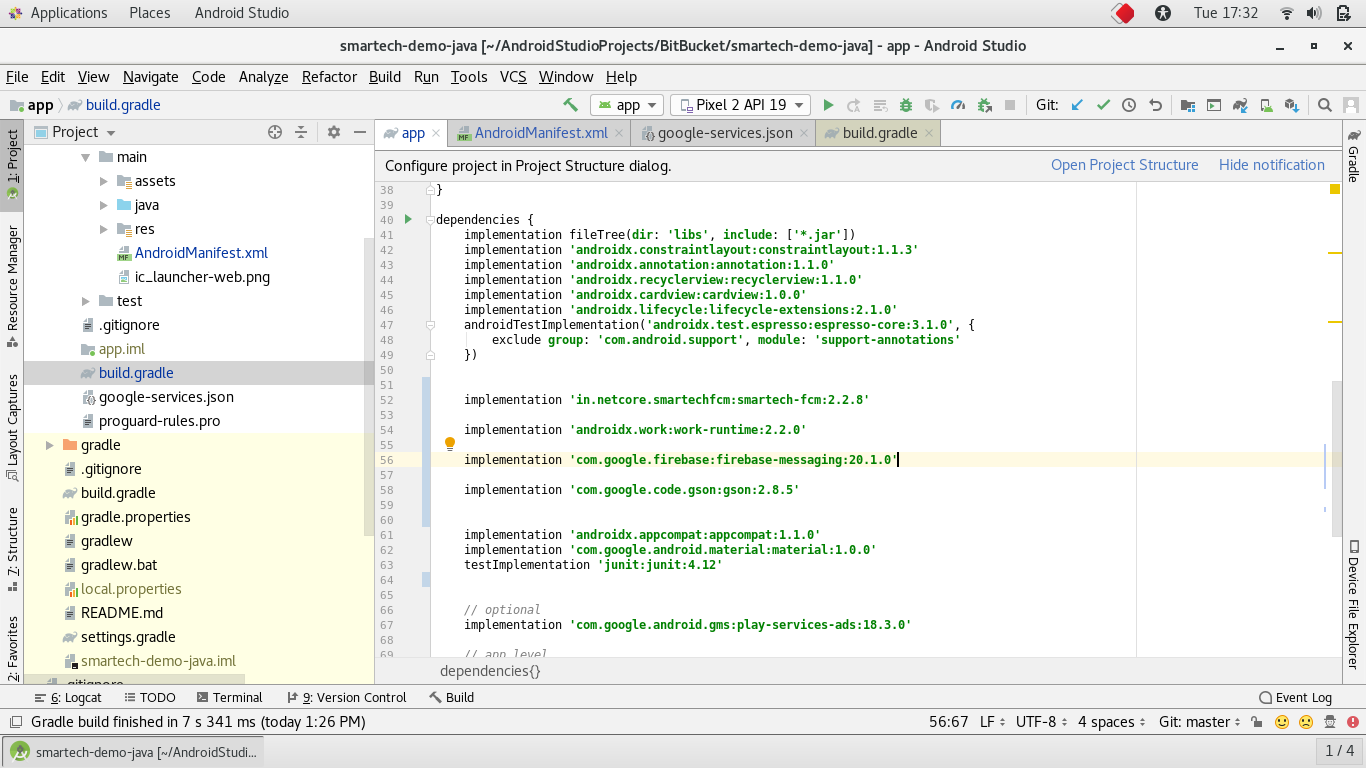1366x768 pixels.
Task: Switch to the google-services.json tab
Action: 725,133
